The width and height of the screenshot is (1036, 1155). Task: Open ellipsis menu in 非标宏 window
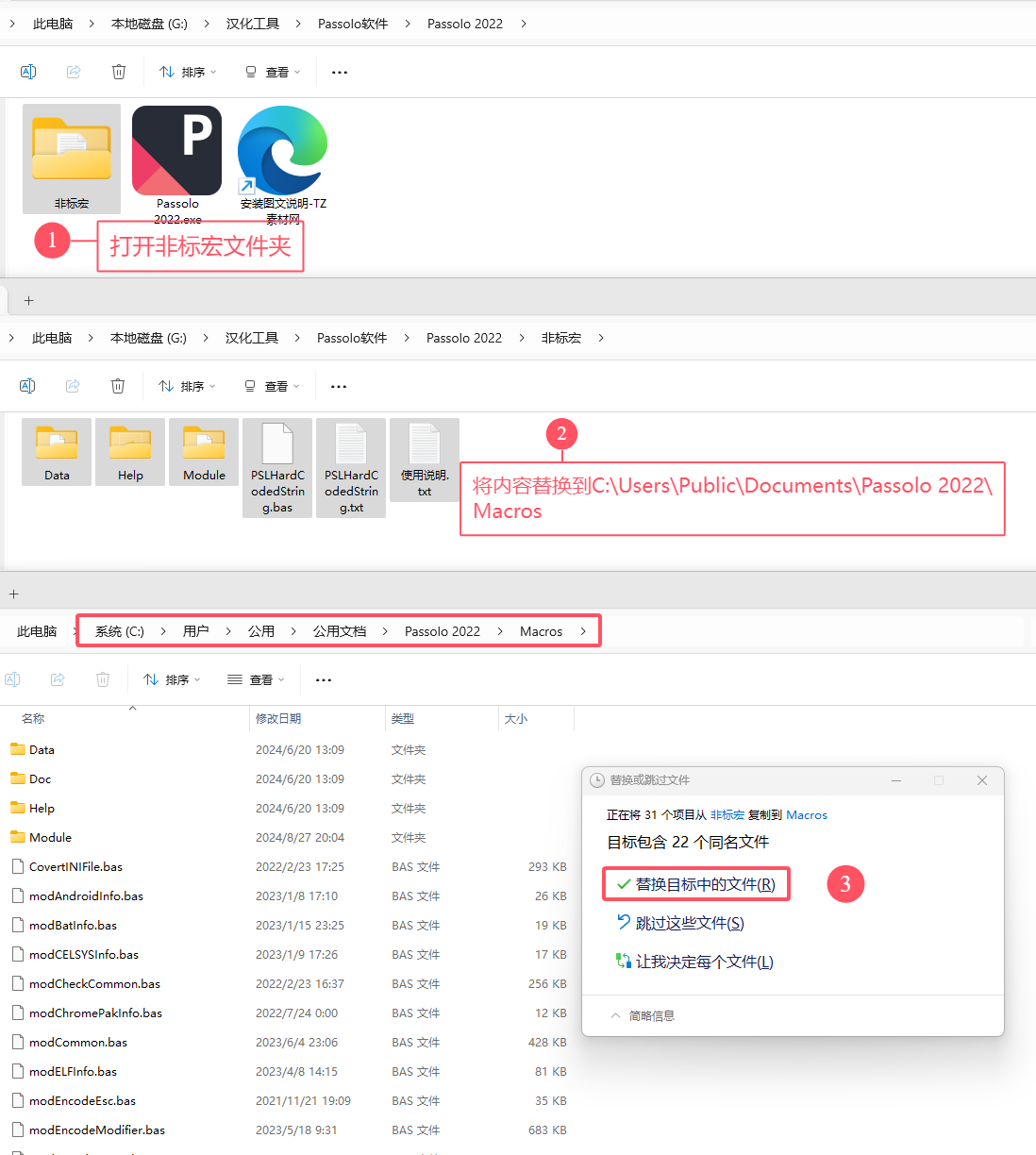(339, 386)
